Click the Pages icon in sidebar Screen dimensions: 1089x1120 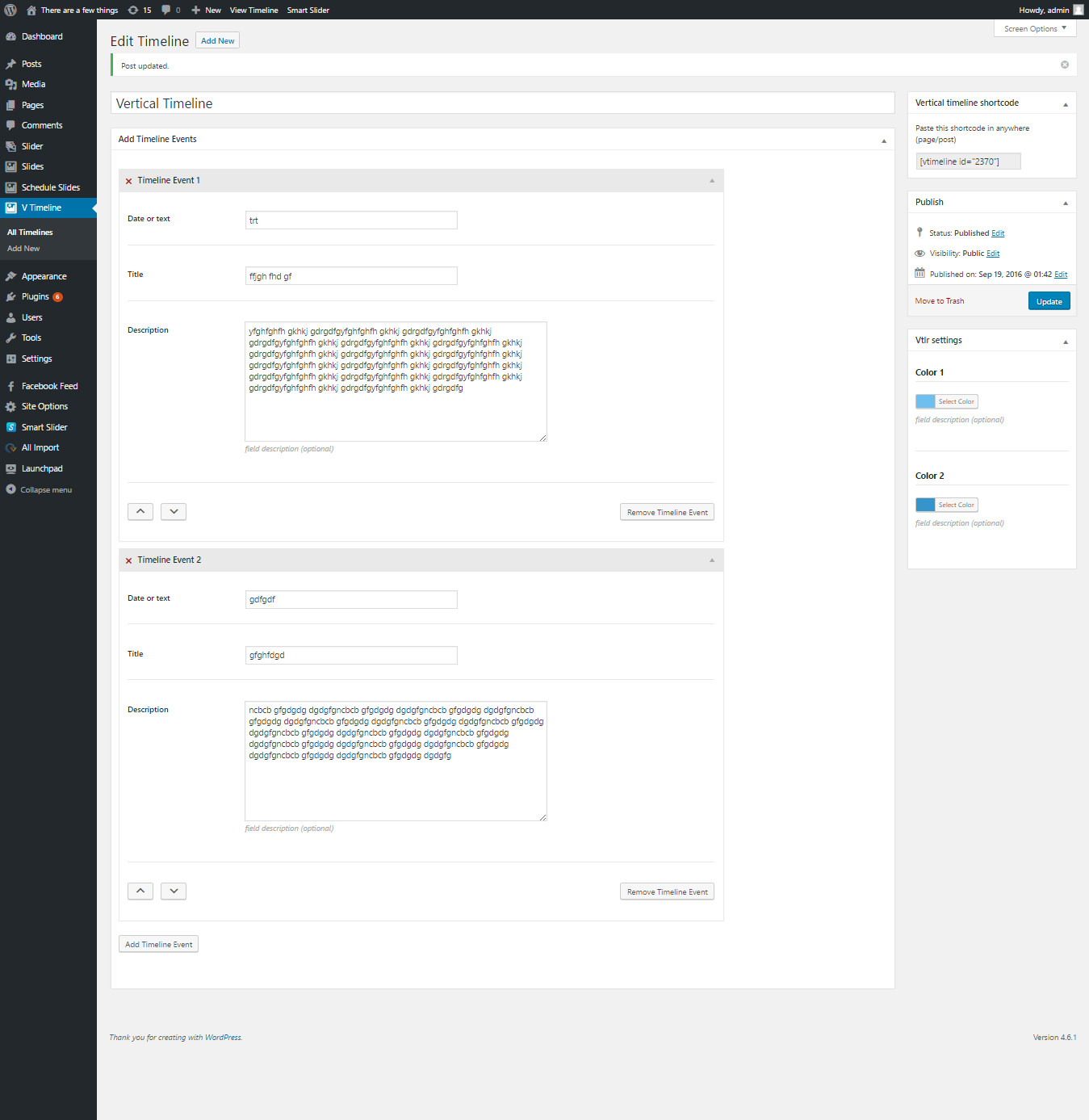tap(11, 105)
